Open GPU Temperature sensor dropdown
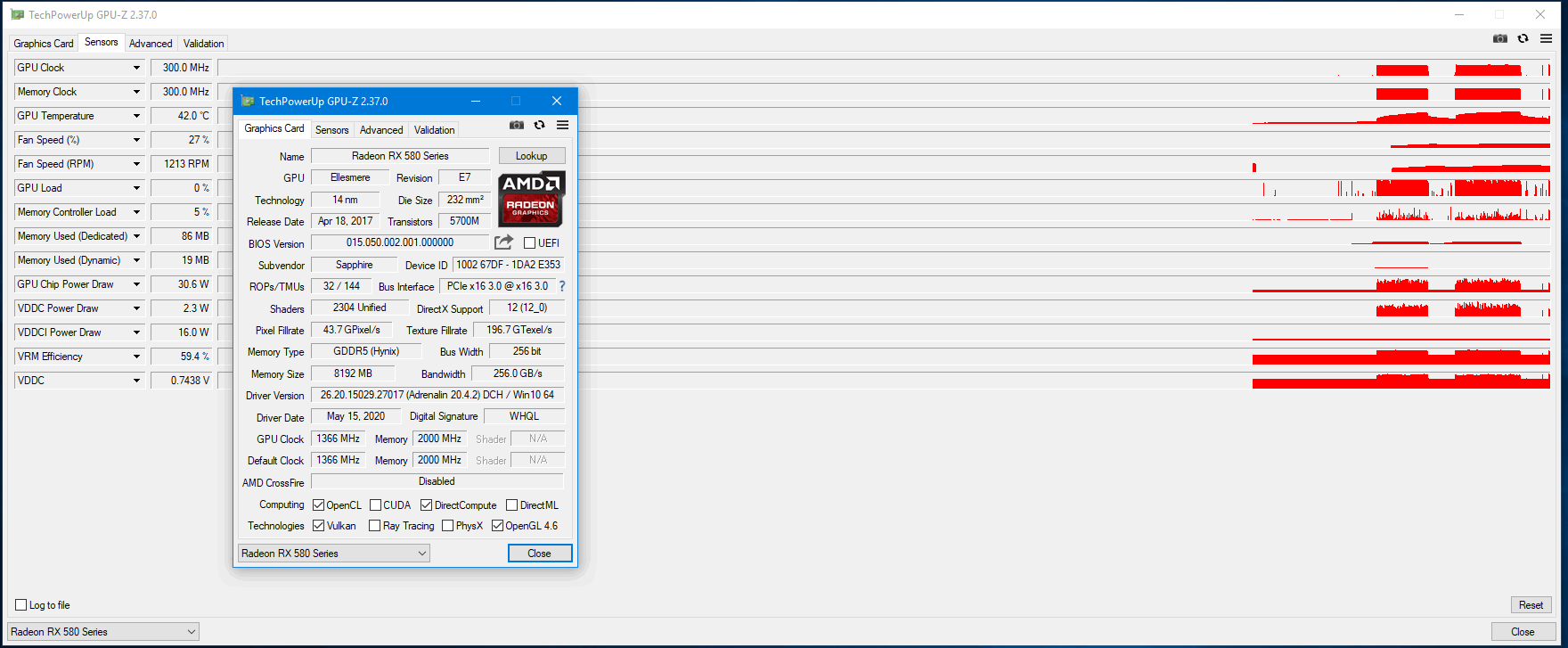This screenshot has width=1568, height=648. [136, 116]
